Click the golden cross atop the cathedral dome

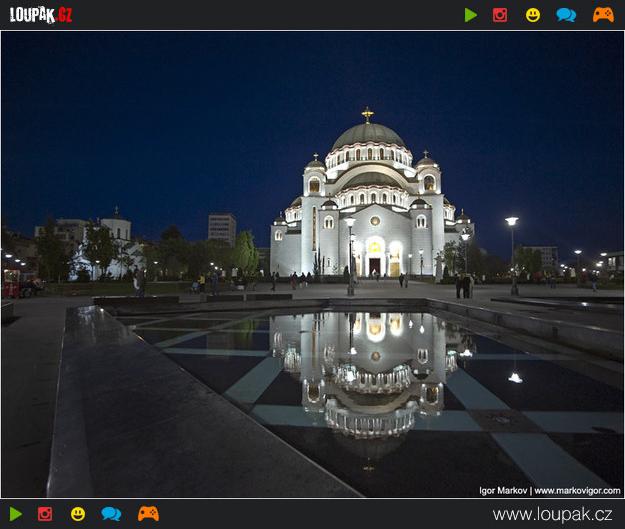(367, 114)
